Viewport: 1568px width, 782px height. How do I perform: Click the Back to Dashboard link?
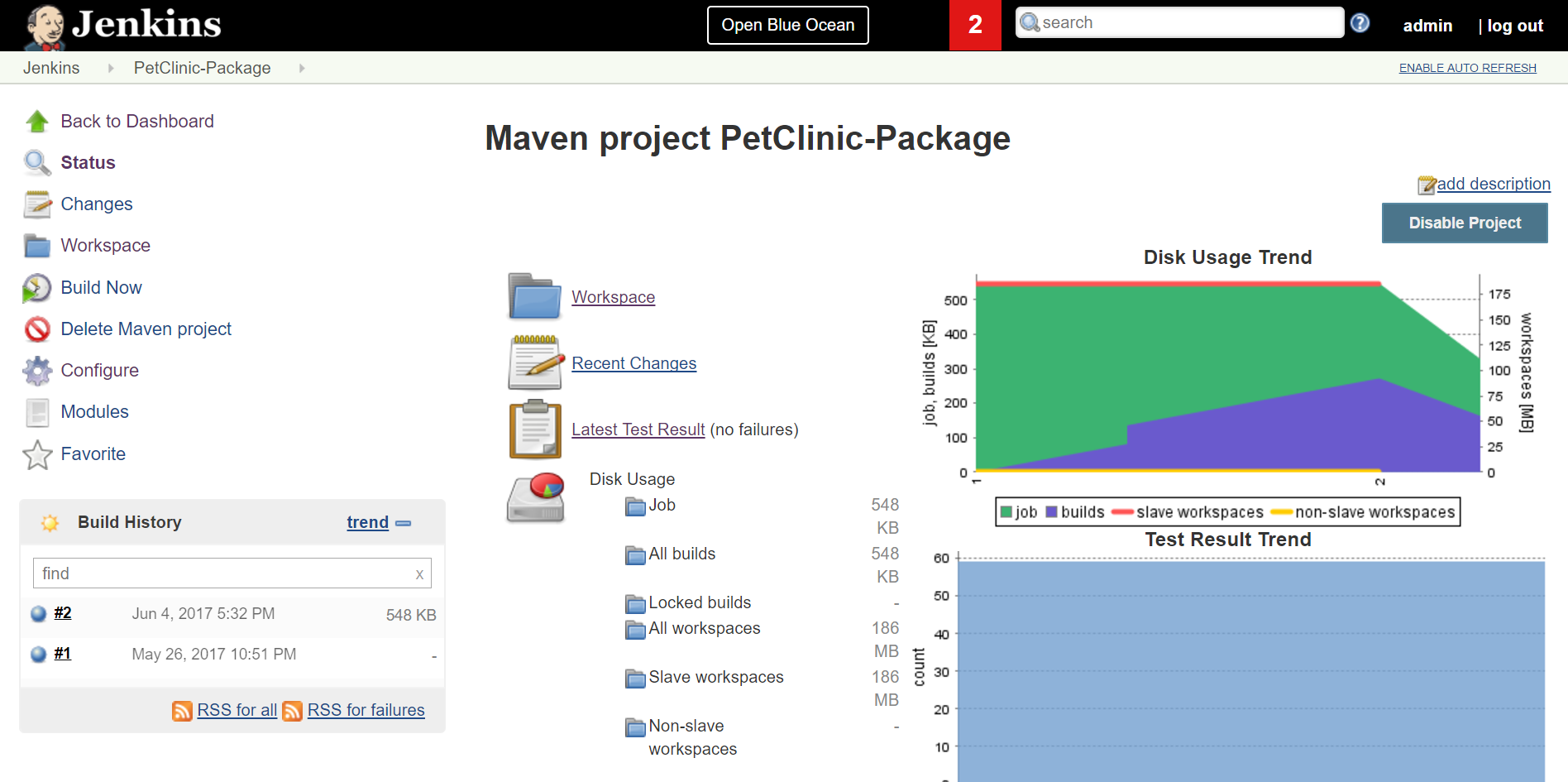coord(137,122)
